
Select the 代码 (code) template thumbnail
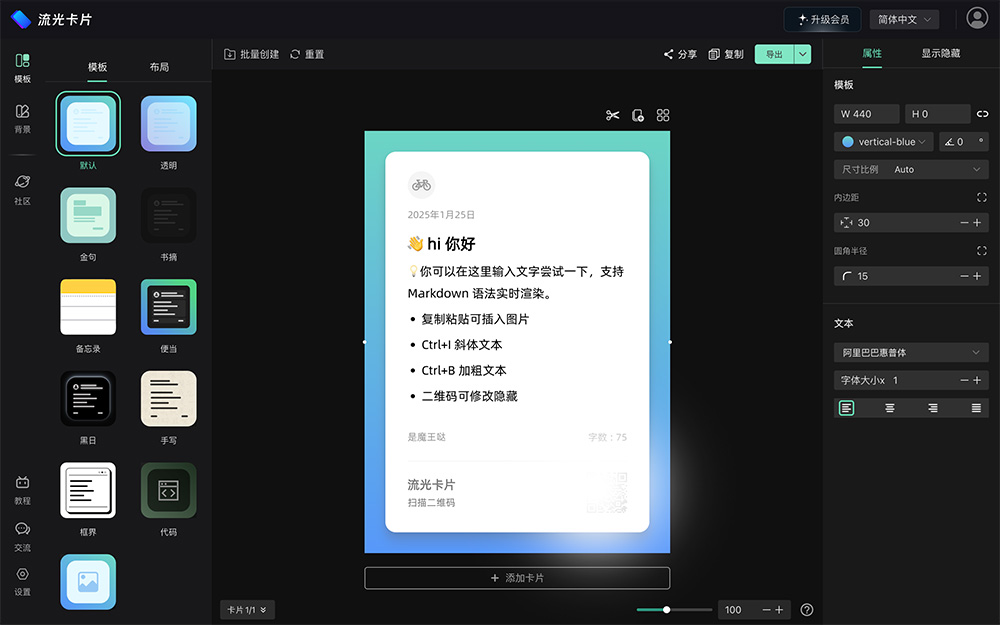(x=168, y=492)
